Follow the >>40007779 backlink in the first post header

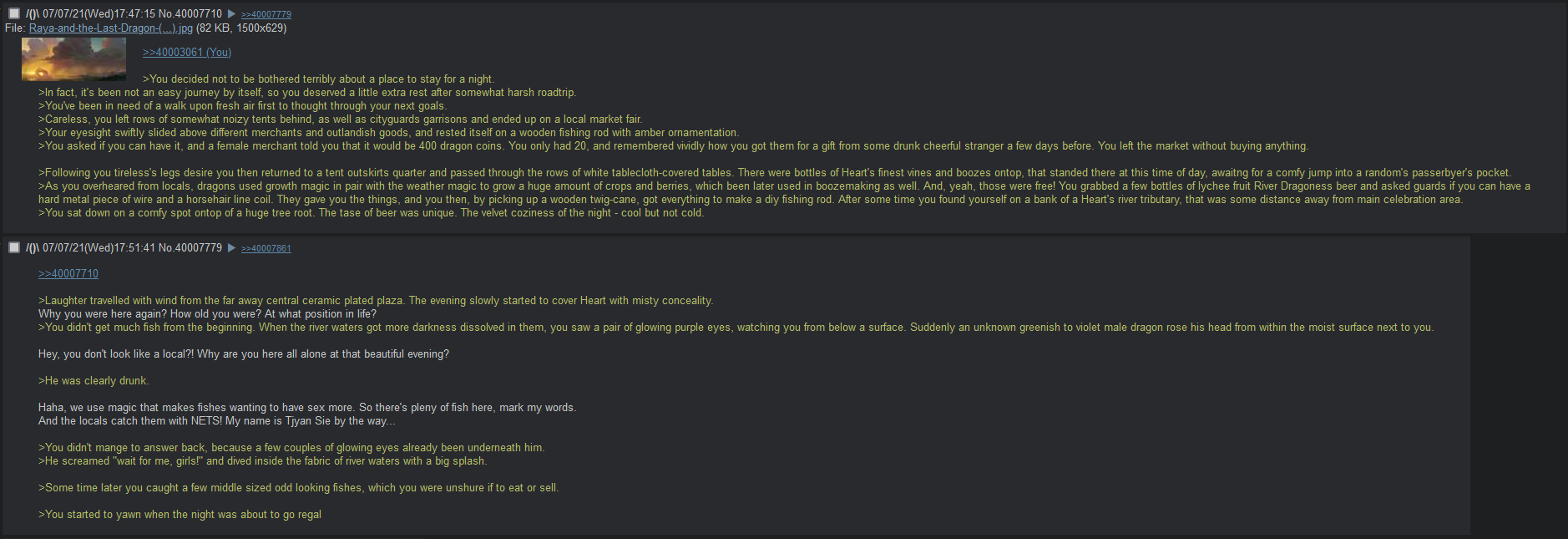coord(266,14)
